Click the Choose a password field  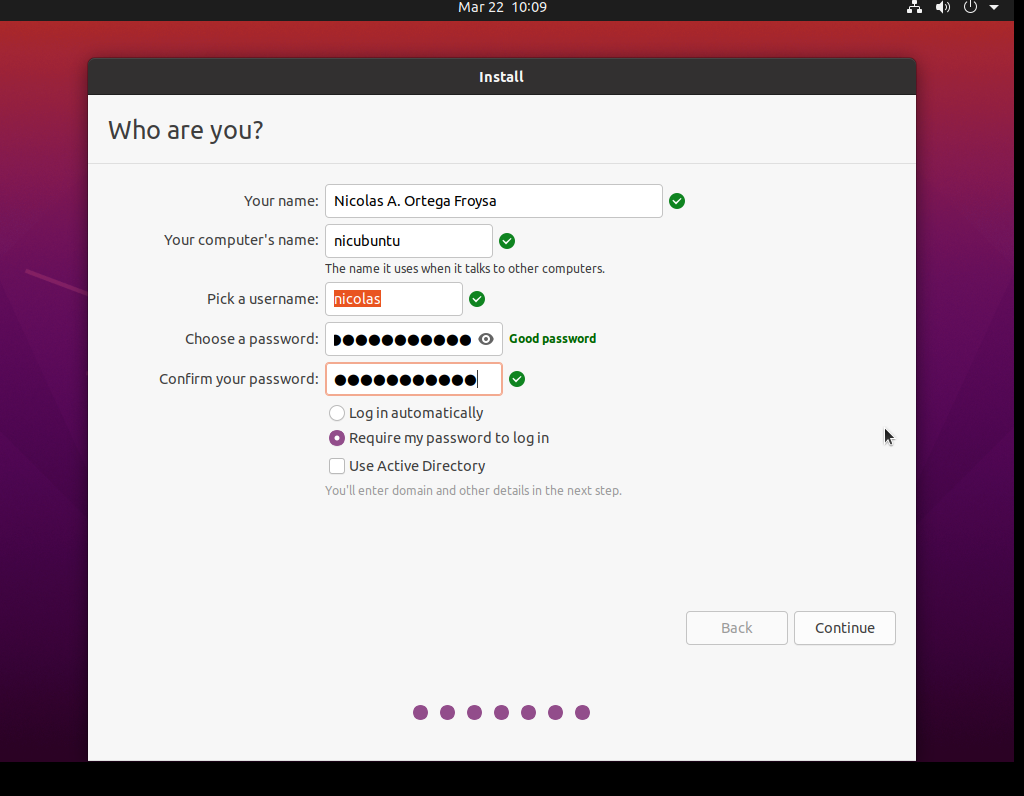pyautogui.click(x=414, y=339)
